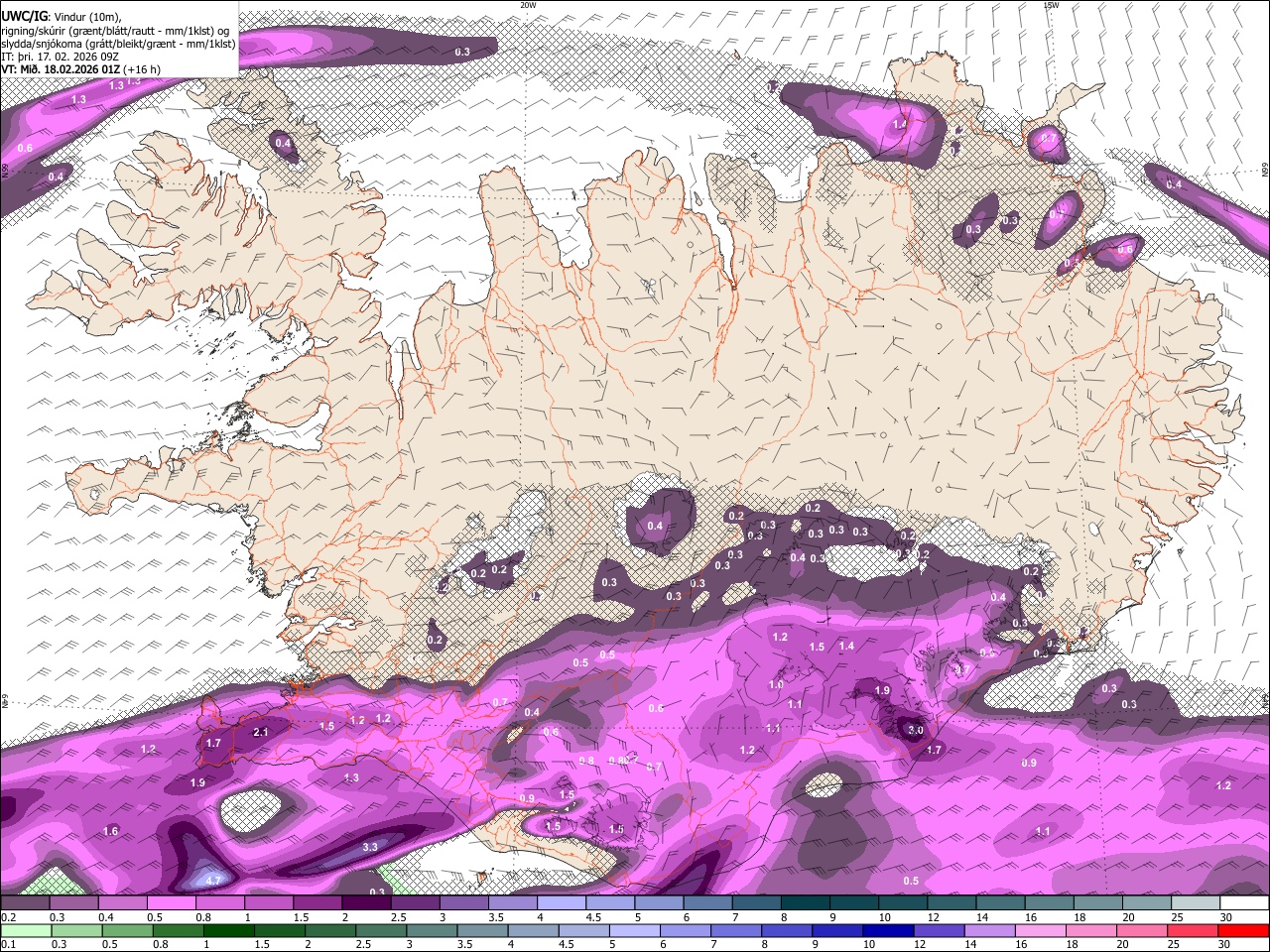
Task: Select the white 30 swatch, upper legend row
Action: click(x=1244, y=902)
